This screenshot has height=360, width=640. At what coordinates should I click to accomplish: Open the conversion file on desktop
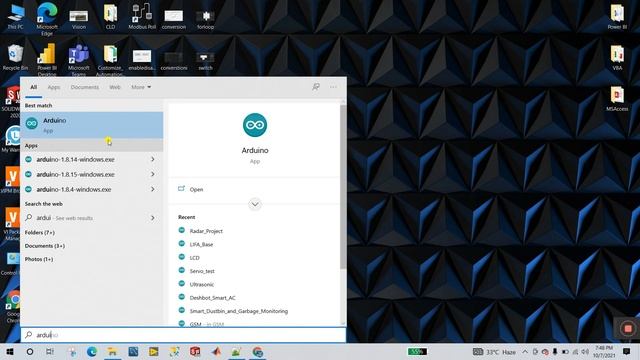pos(173,19)
